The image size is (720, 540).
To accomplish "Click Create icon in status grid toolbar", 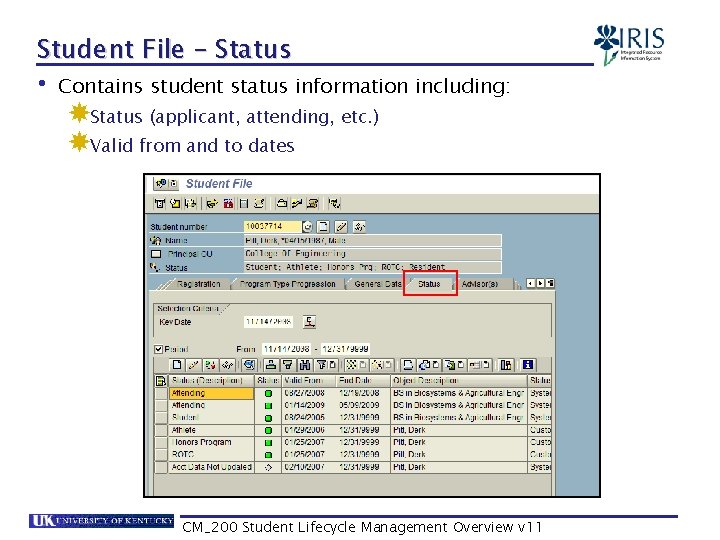I will (177, 365).
